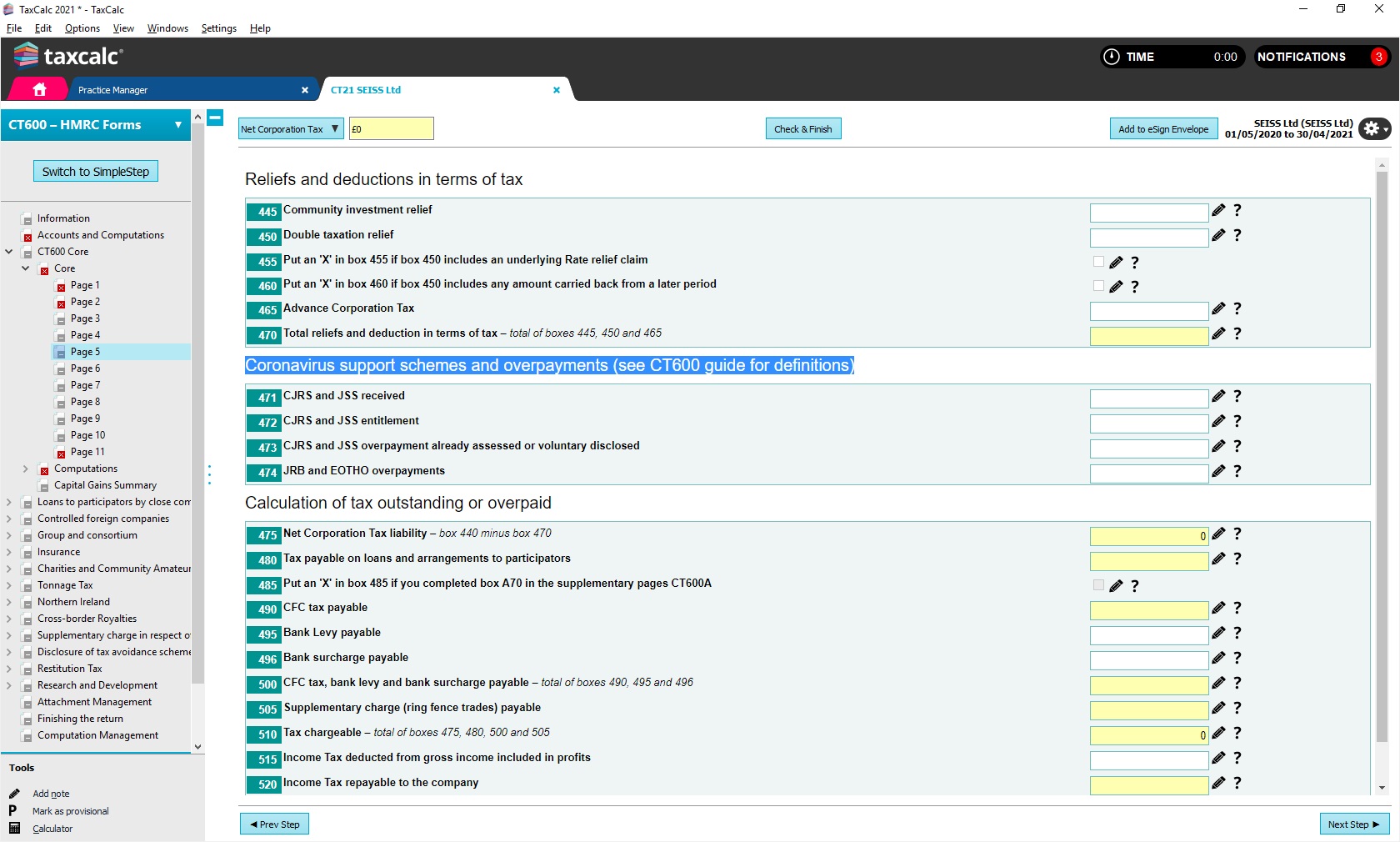This screenshot has width=1400, height=842.
Task: Open the settings gear icon for SEISS Ltd
Action: tap(1372, 128)
